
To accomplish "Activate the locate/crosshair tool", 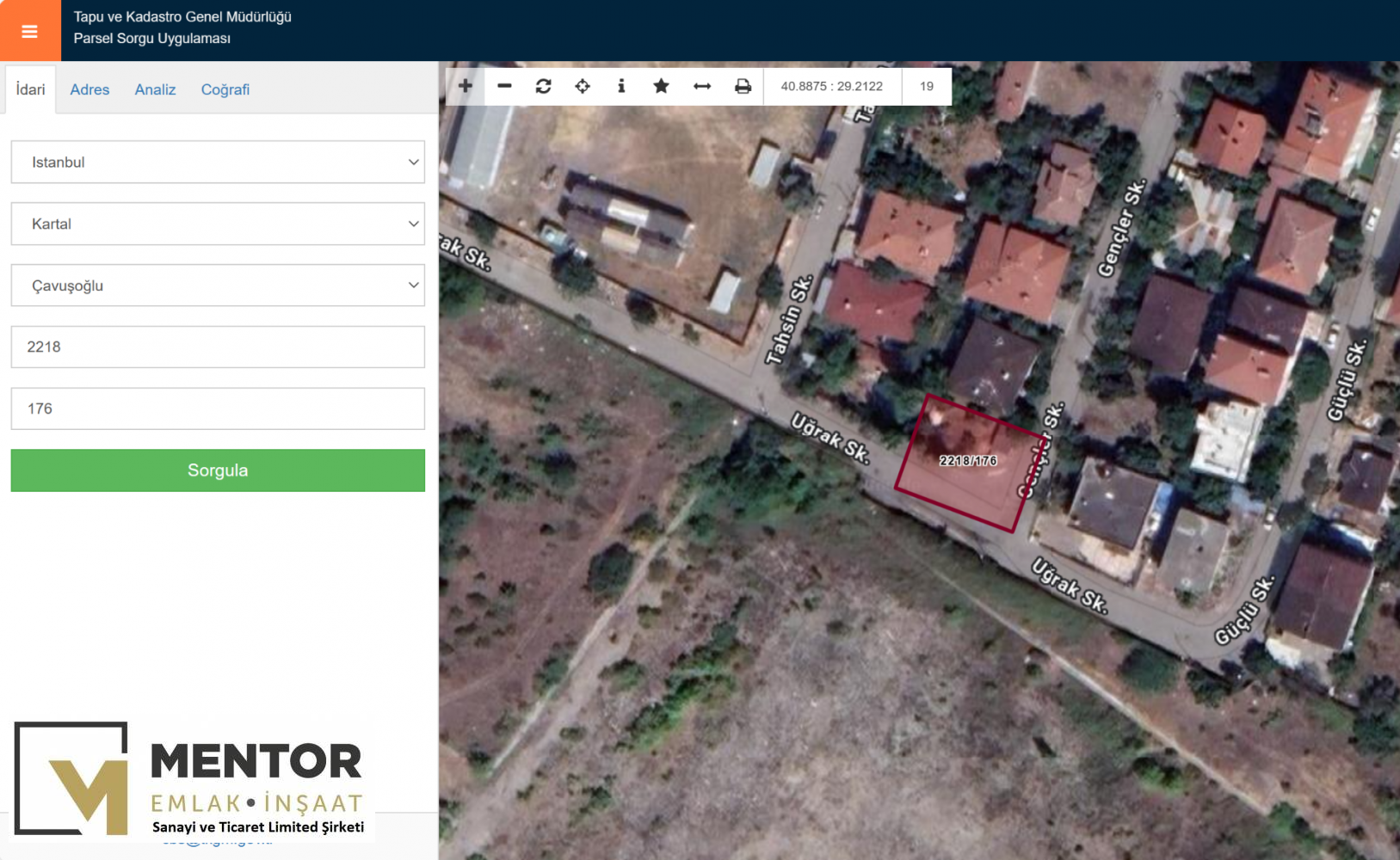I will pyautogui.click(x=583, y=86).
